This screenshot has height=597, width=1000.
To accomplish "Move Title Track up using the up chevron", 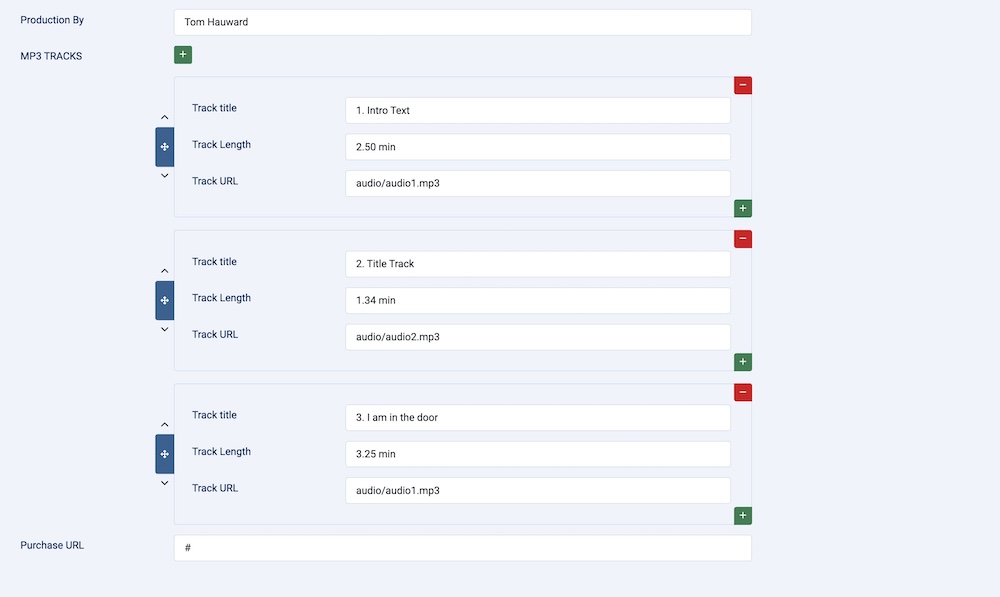I will 165,271.
